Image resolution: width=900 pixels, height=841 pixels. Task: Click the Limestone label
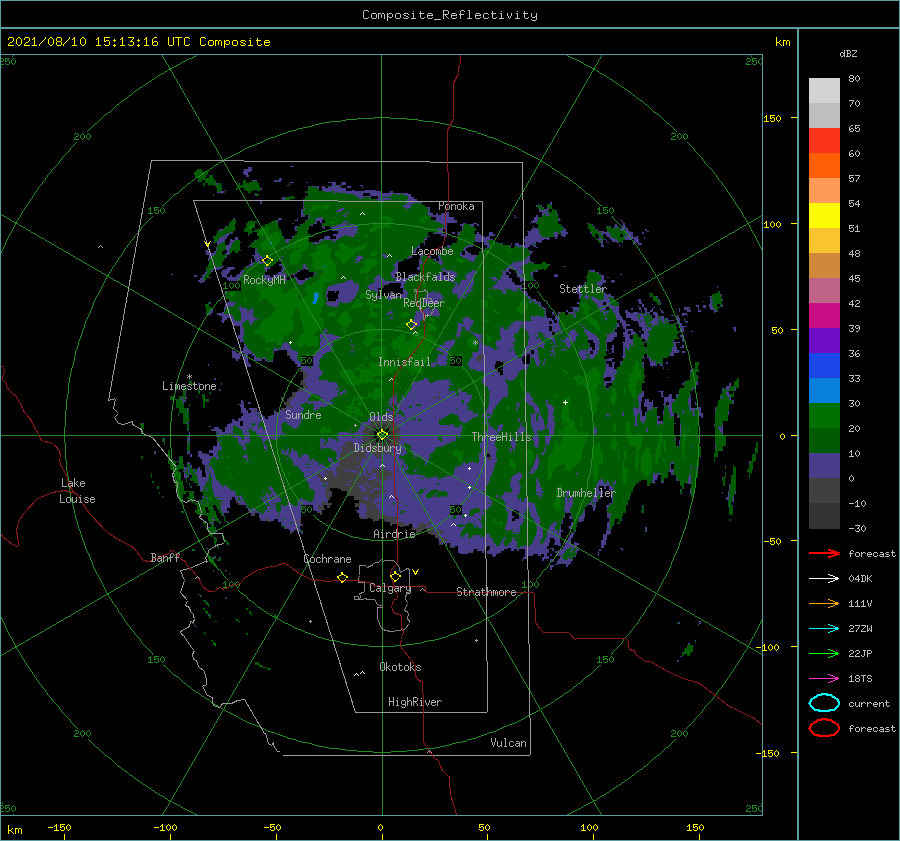(x=189, y=386)
